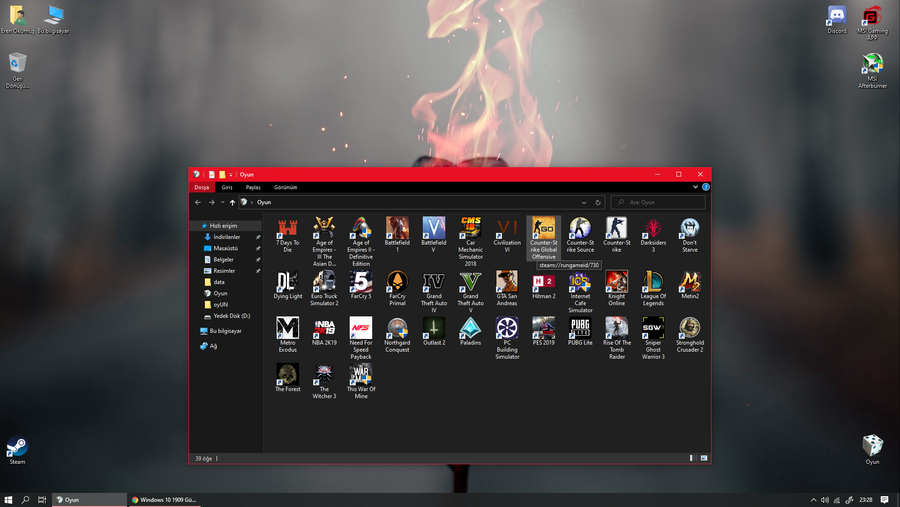Select Age of Empires III Asian Dynasties shortcut

pos(324,241)
